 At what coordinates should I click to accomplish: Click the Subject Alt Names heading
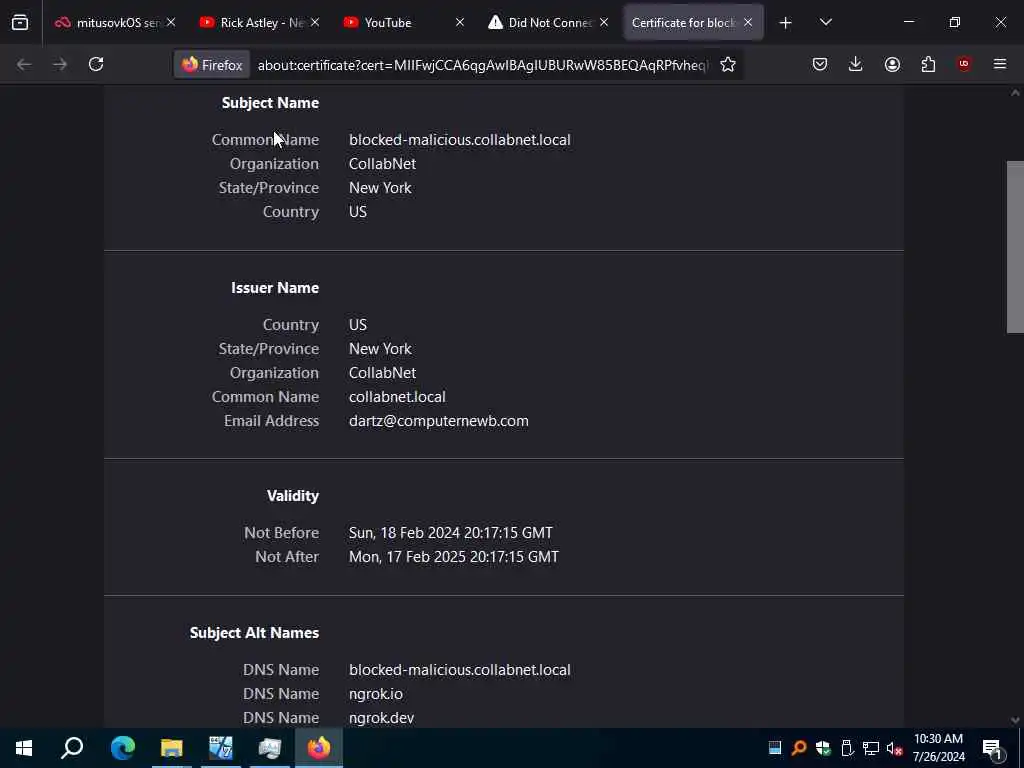coord(254,633)
